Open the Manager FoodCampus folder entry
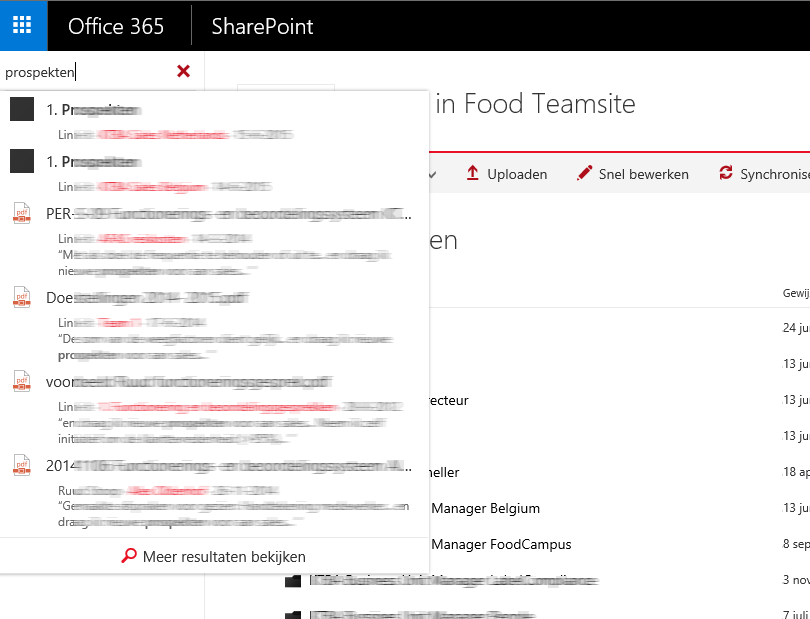Image resolution: width=810 pixels, height=619 pixels. pos(501,544)
